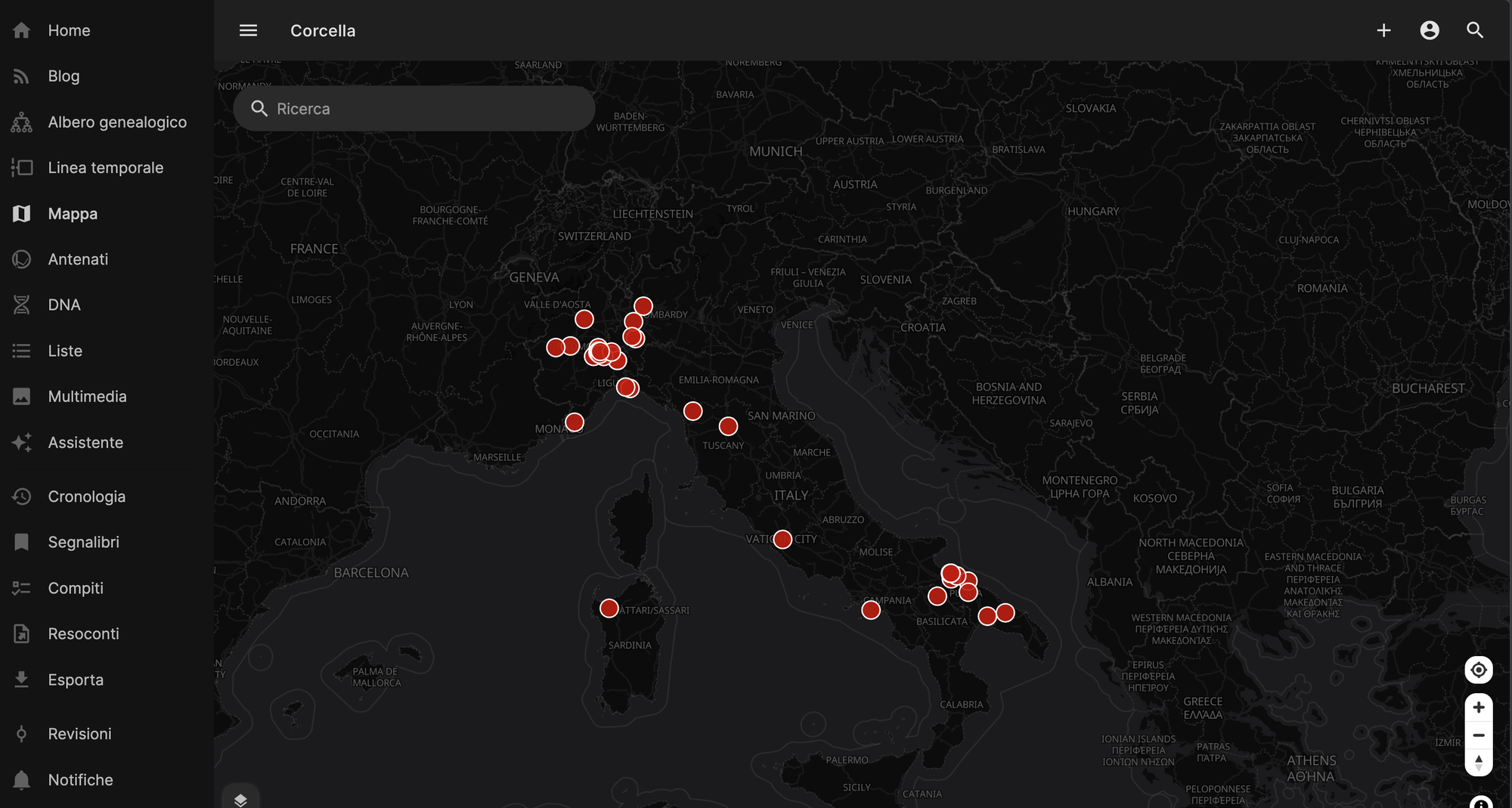Screen dimensions: 1512x808
Task: Open the user account icon
Action: point(1429,30)
